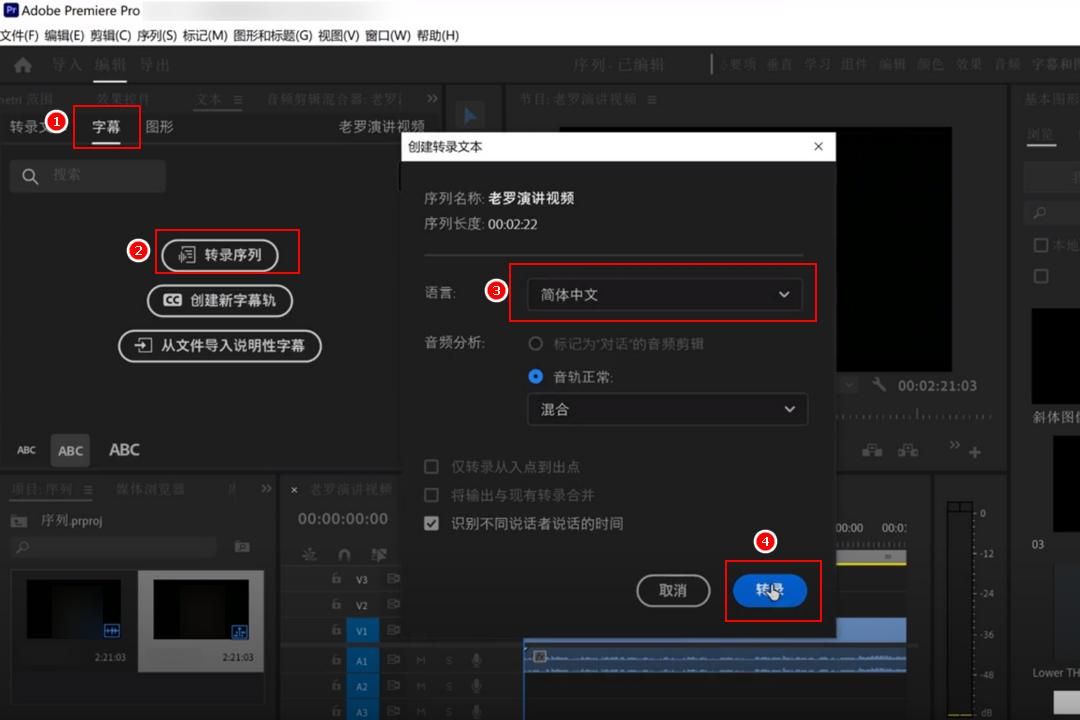Switch to the 图形 tab
This screenshot has width=1080, height=720.
tap(160, 127)
